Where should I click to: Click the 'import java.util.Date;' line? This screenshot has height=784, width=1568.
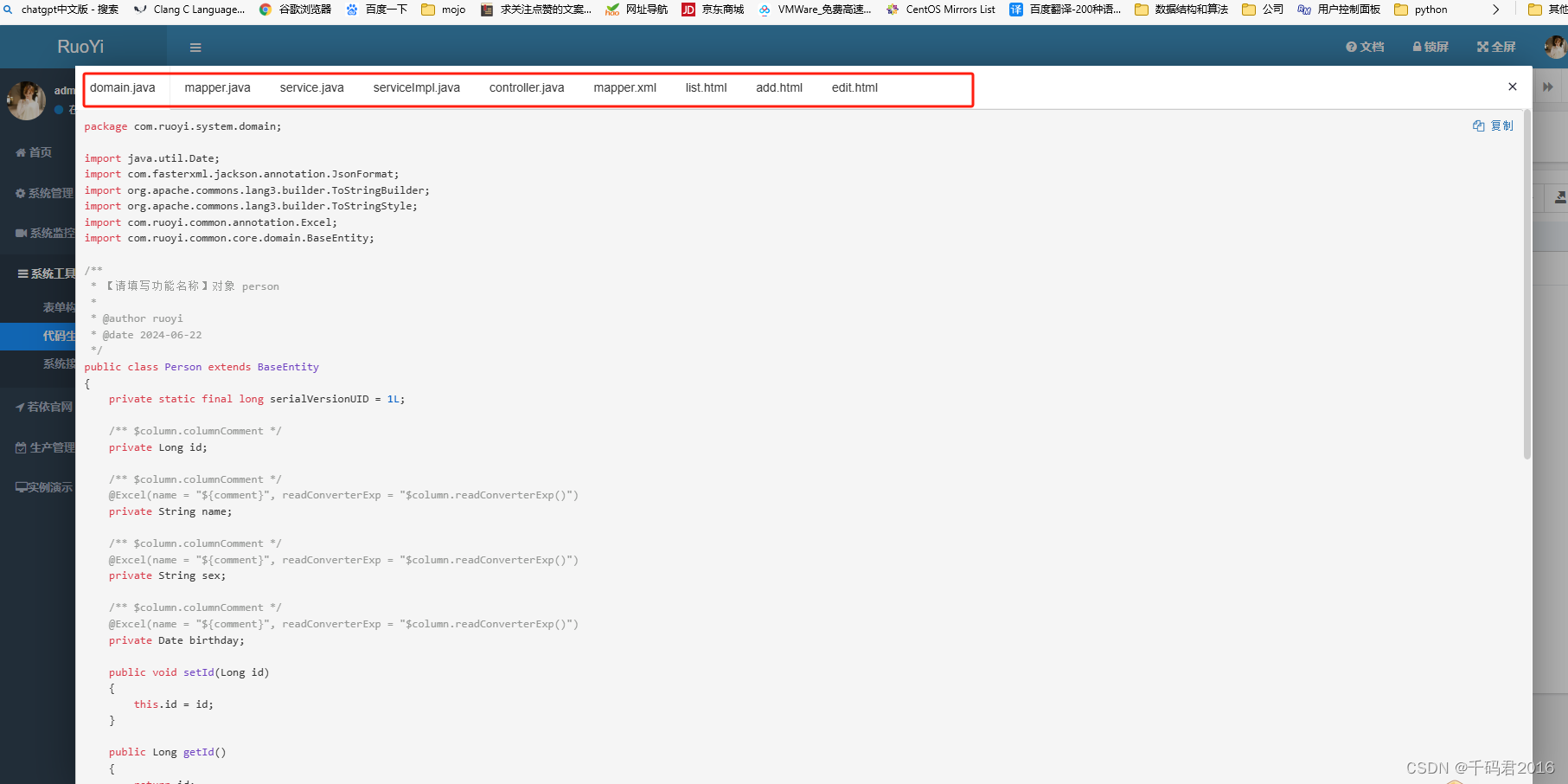[151, 158]
